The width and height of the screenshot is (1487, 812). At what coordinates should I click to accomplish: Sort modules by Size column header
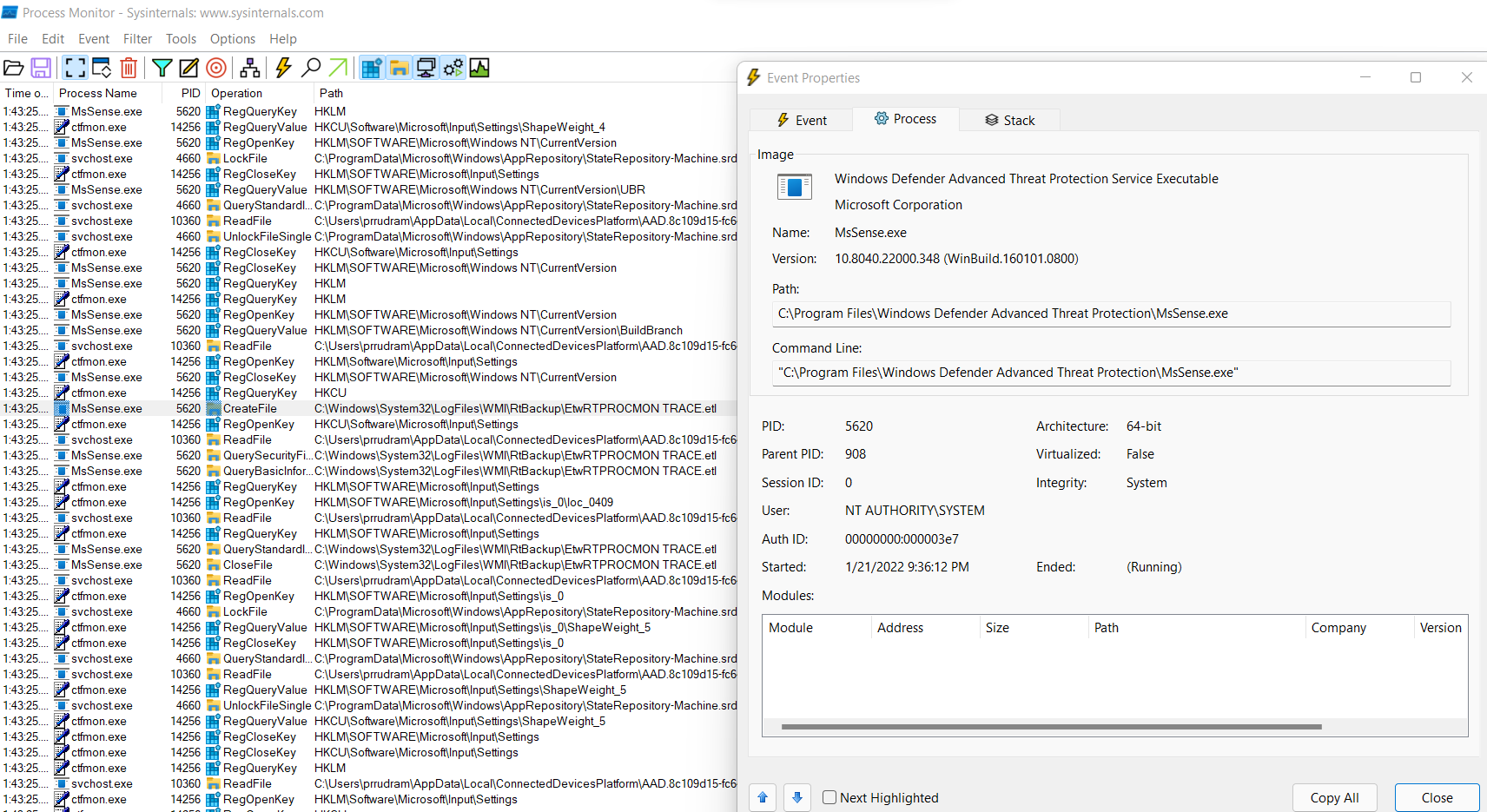[x=1034, y=628]
